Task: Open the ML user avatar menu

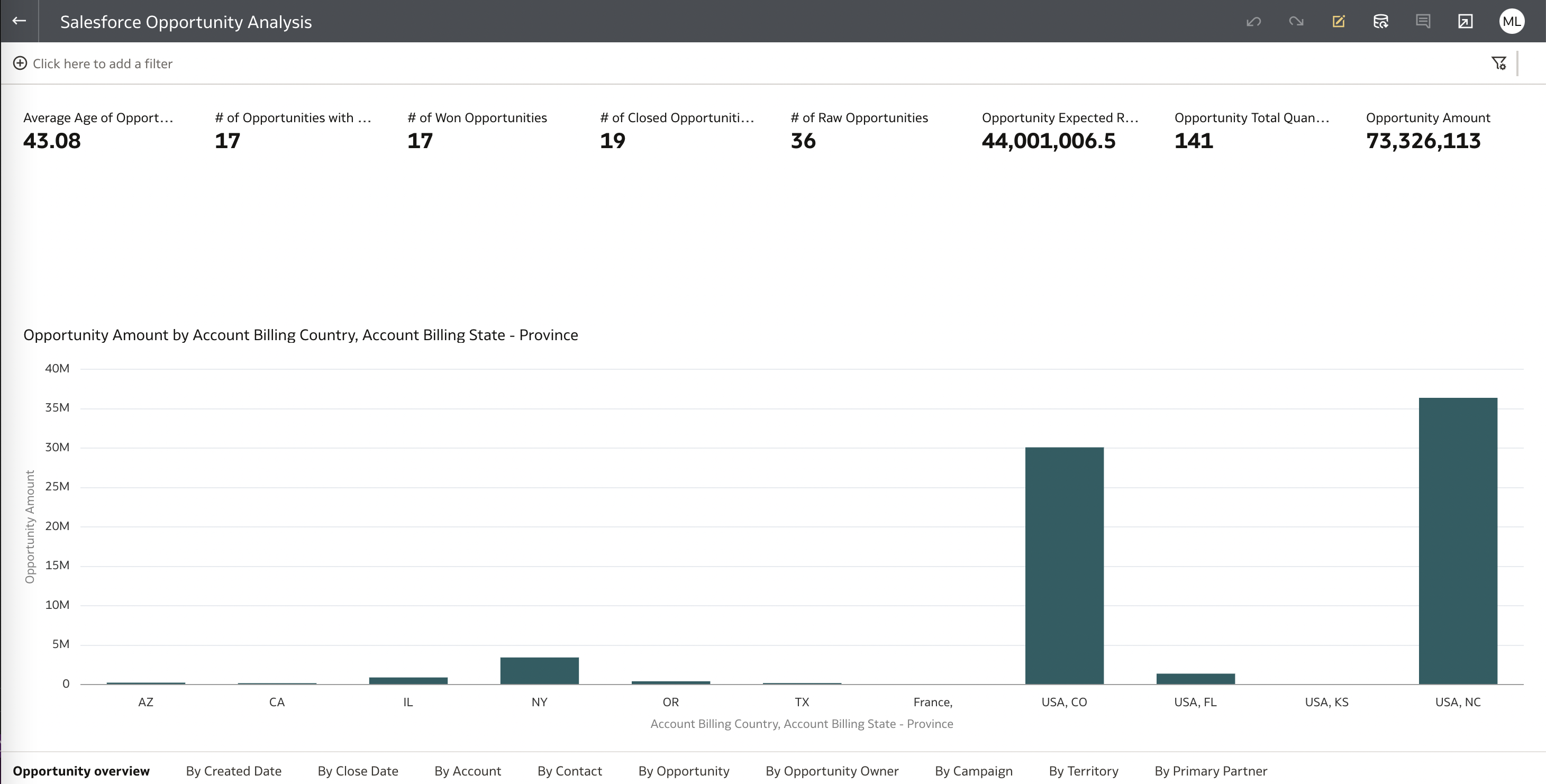Action: [x=1511, y=22]
